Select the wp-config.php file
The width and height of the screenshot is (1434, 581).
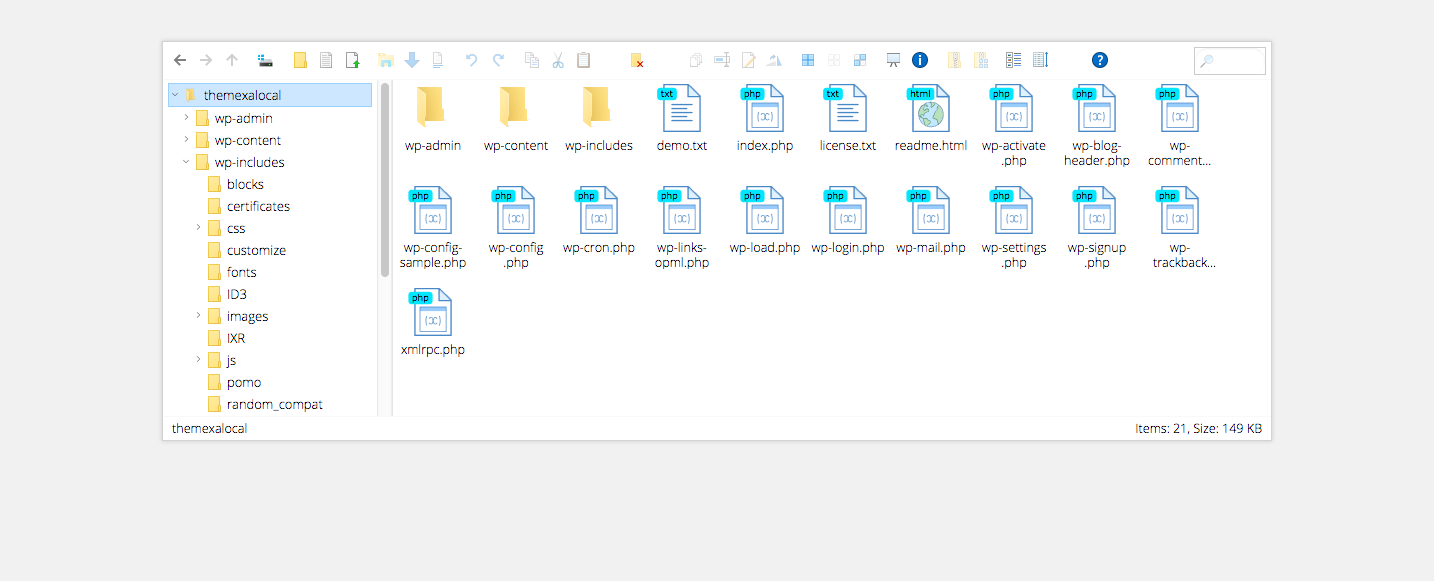(515, 227)
